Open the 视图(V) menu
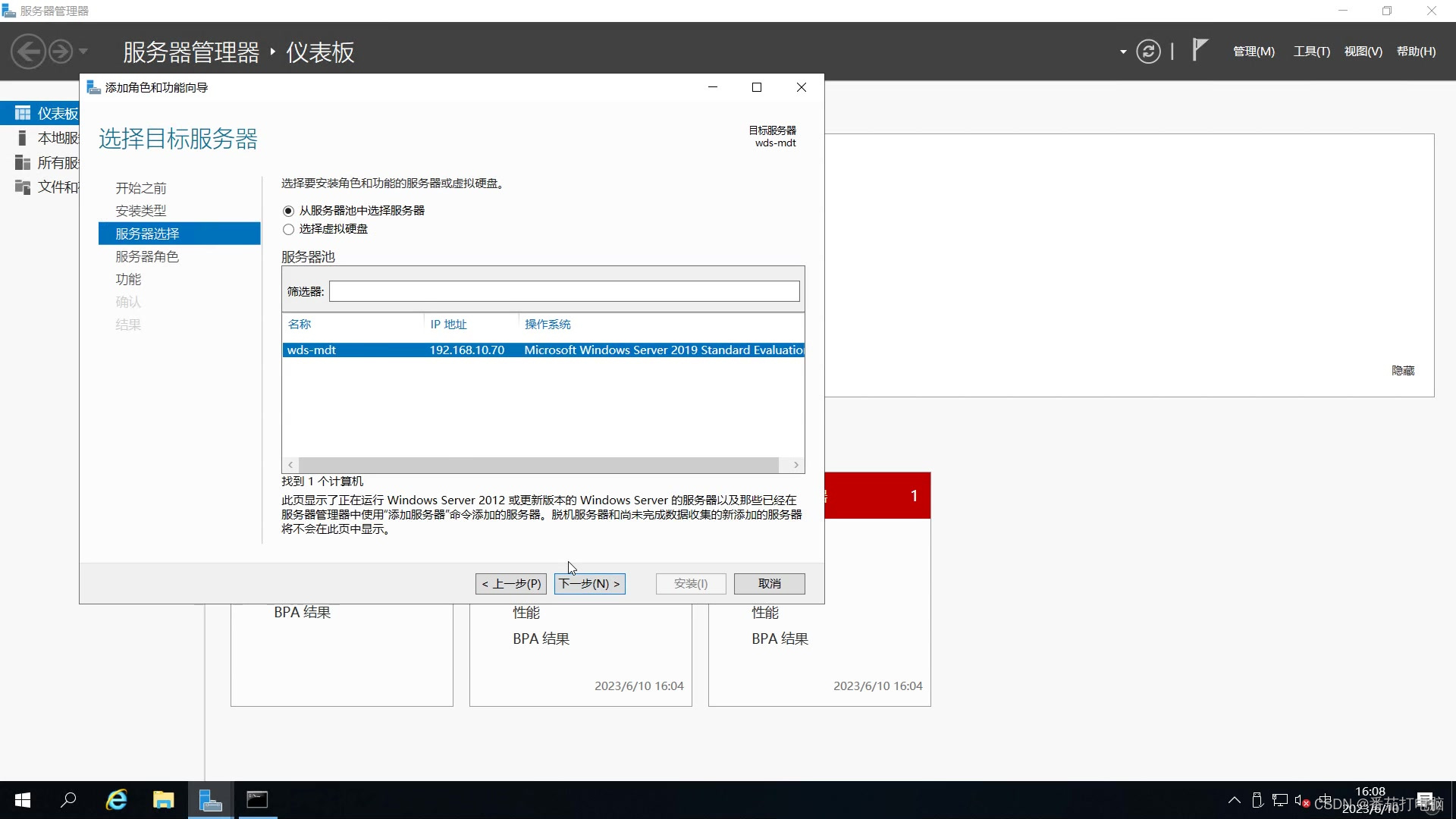Image resolution: width=1456 pixels, height=819 pixels. (x=1363, y=52)
